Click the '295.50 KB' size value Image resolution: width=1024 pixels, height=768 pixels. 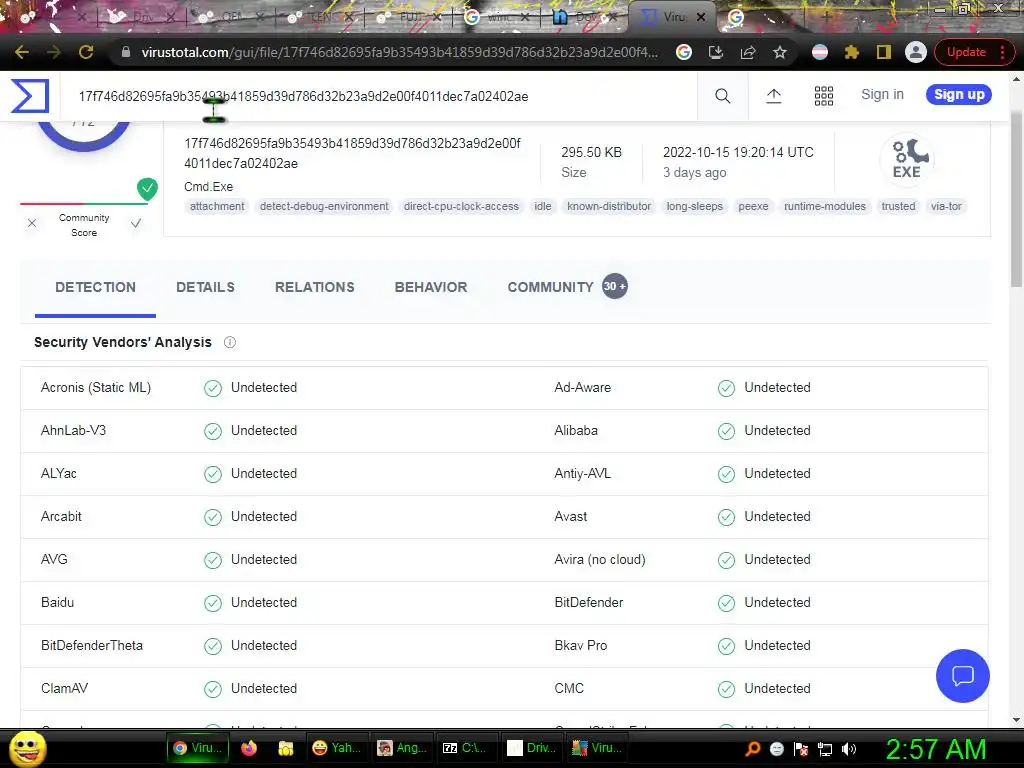[x=591, y=152]
